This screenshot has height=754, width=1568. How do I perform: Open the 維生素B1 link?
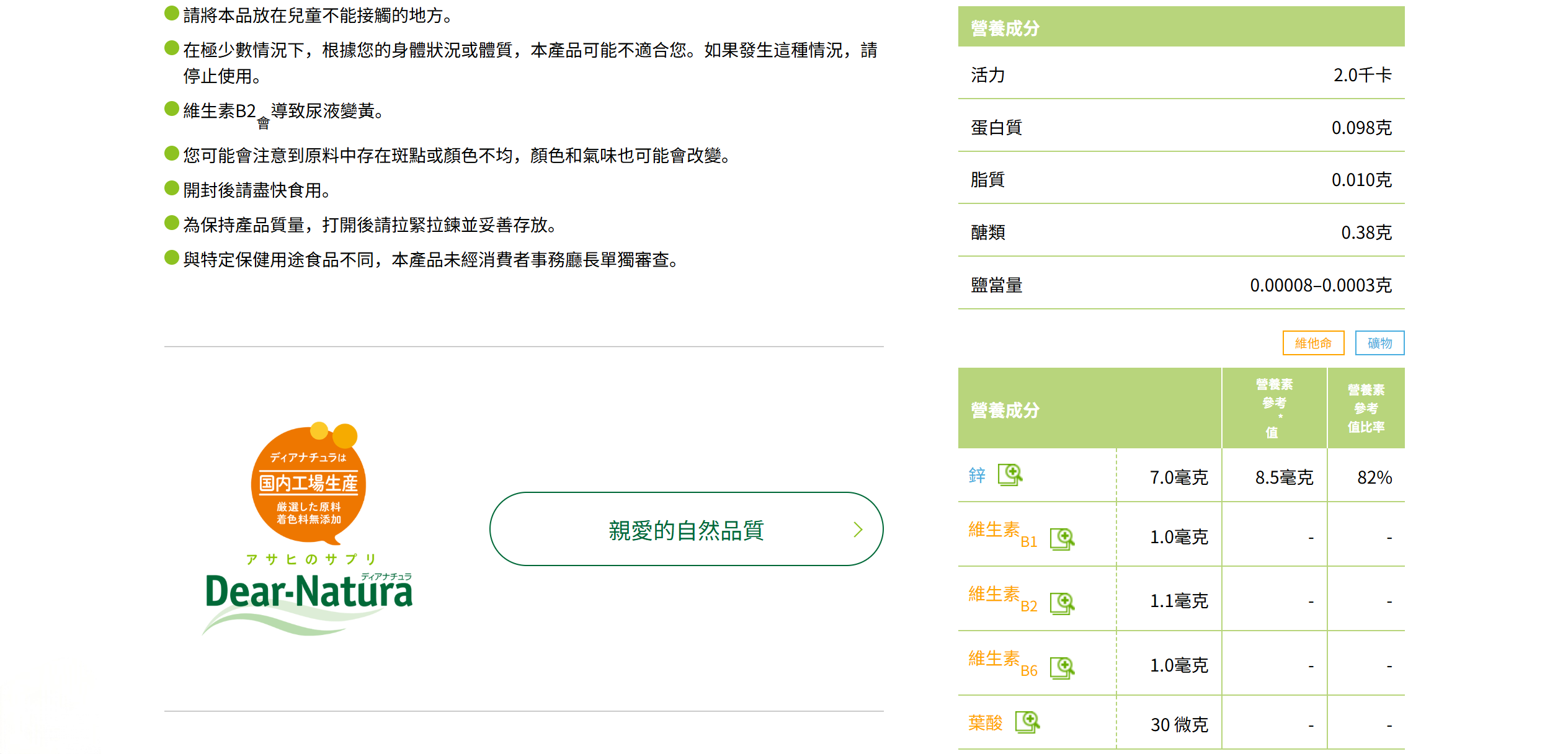click(1002, 533)
